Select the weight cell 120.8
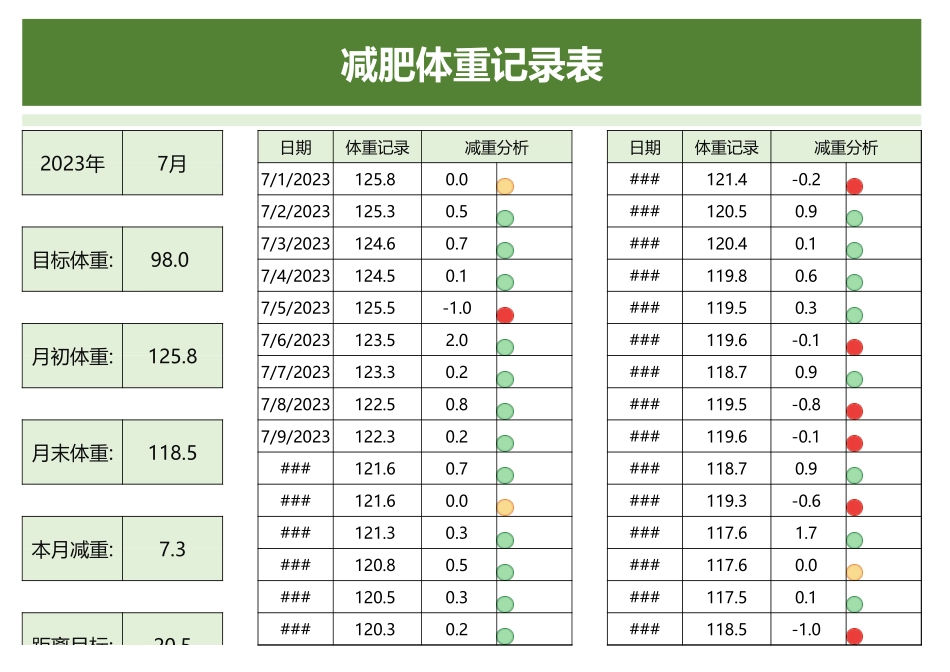 pos(377,565)
